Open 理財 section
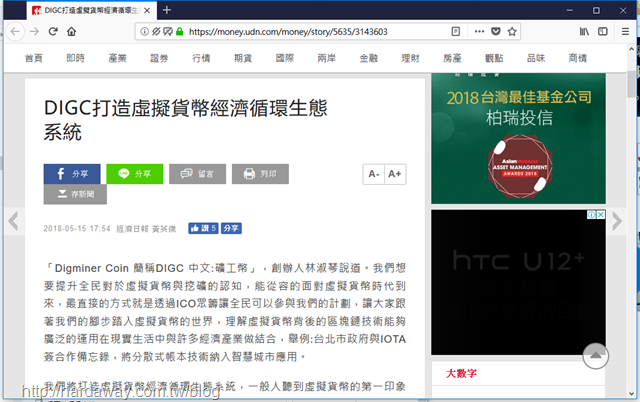The height and width of the screenshot is (402, 640). [410, 58]
